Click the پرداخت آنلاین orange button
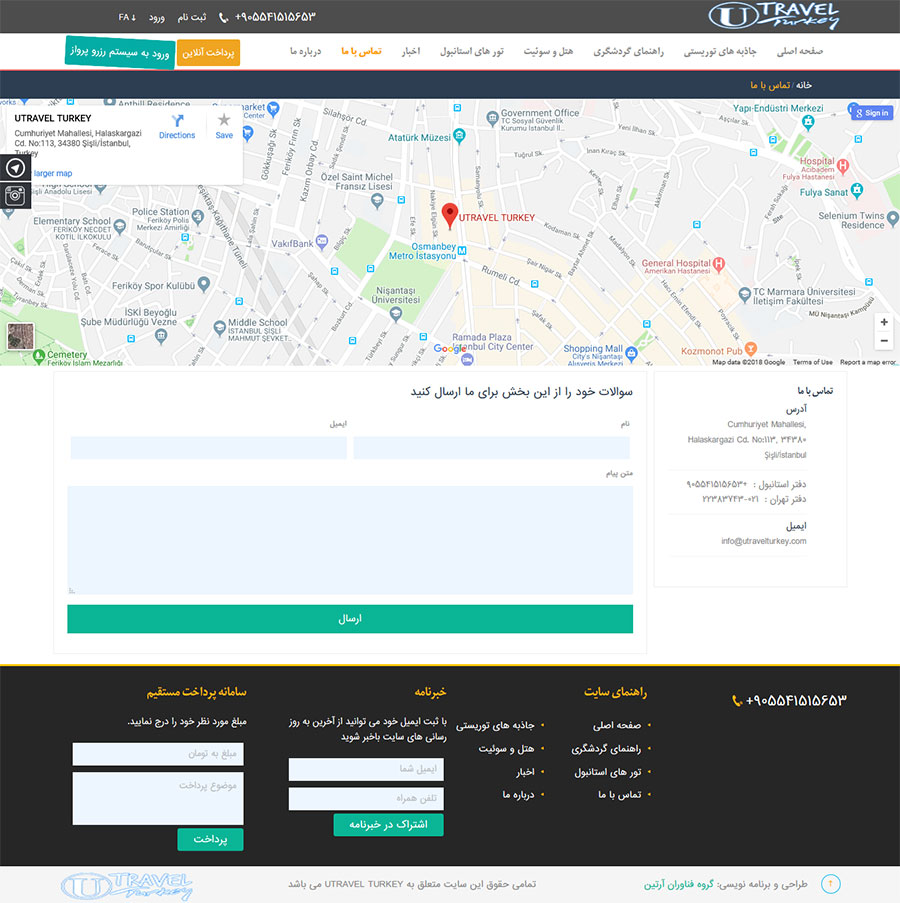Viewport: 900px width, 903px height. tap(208, 52)
